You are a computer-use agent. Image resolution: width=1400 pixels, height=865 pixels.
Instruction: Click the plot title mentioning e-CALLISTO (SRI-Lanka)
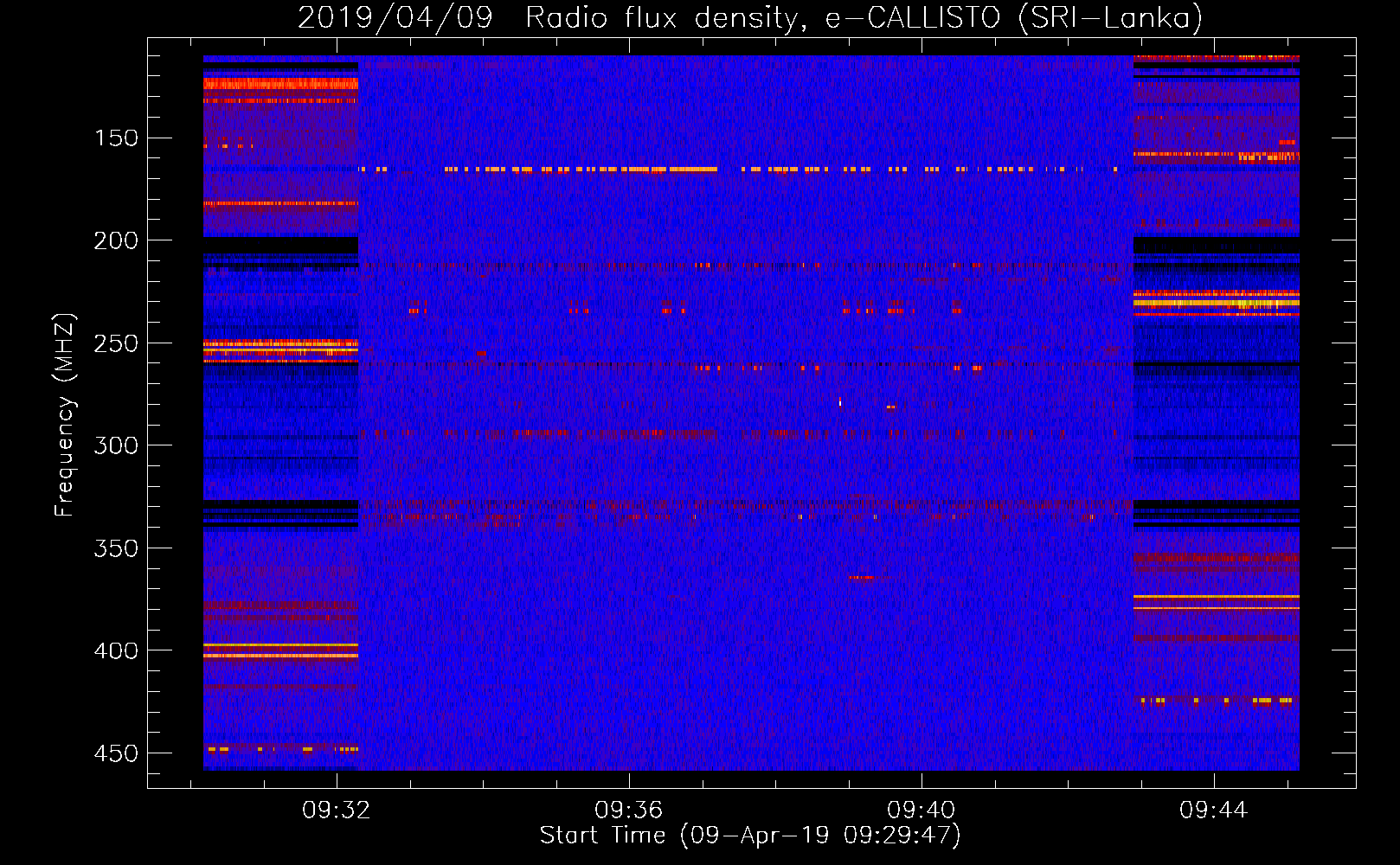coord(750,17)
